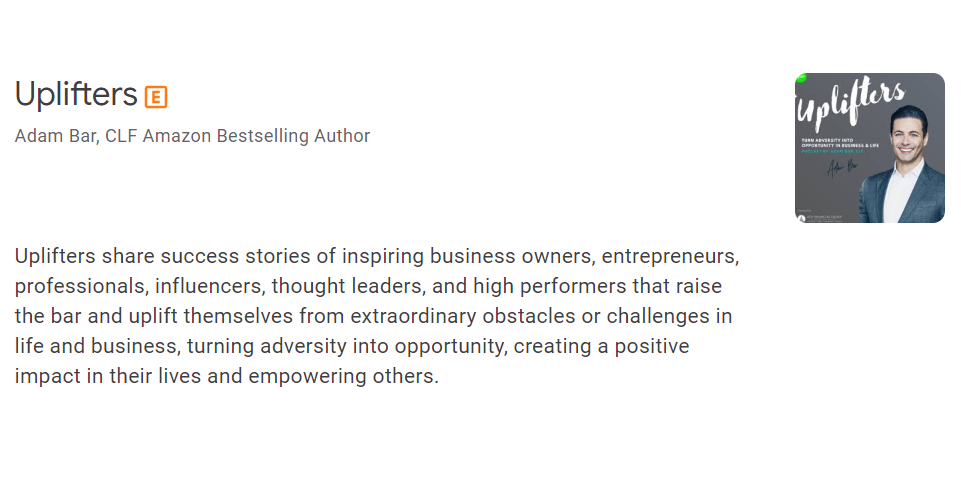Open the Uplifters podcast cover thumbnail
The image size is (961, 497).
click(x=869, y=147)
